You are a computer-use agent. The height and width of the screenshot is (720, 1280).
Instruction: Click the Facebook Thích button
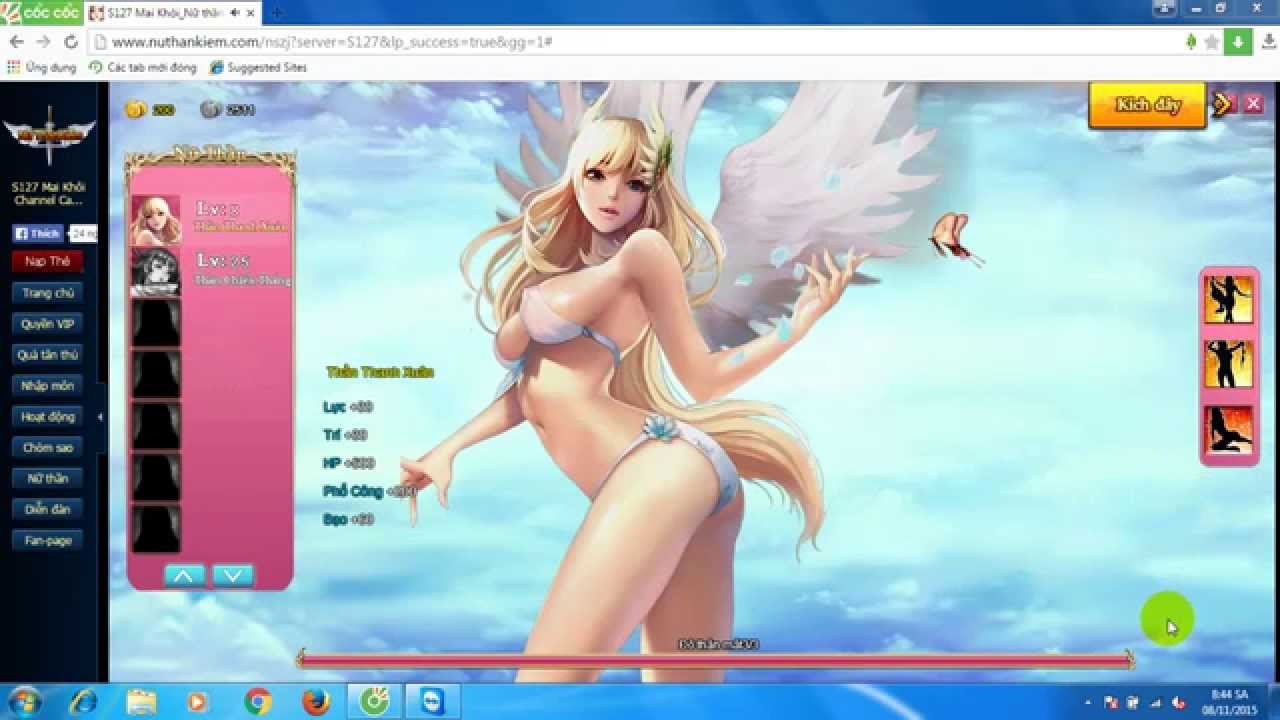point(38,233)
